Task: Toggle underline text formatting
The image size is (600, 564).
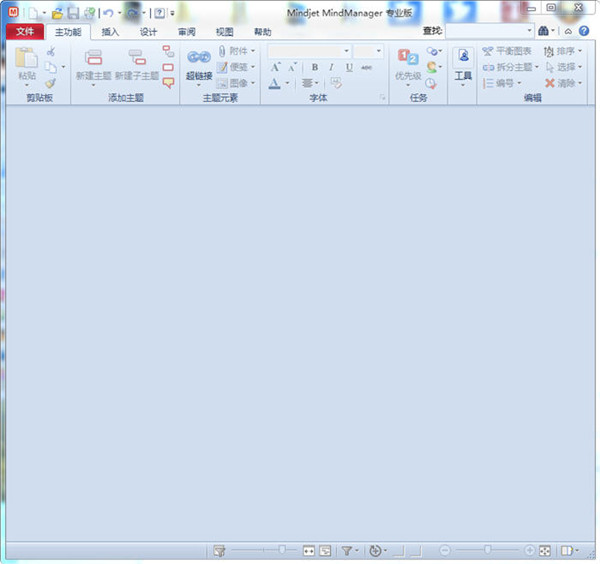Action: point(348,67)
